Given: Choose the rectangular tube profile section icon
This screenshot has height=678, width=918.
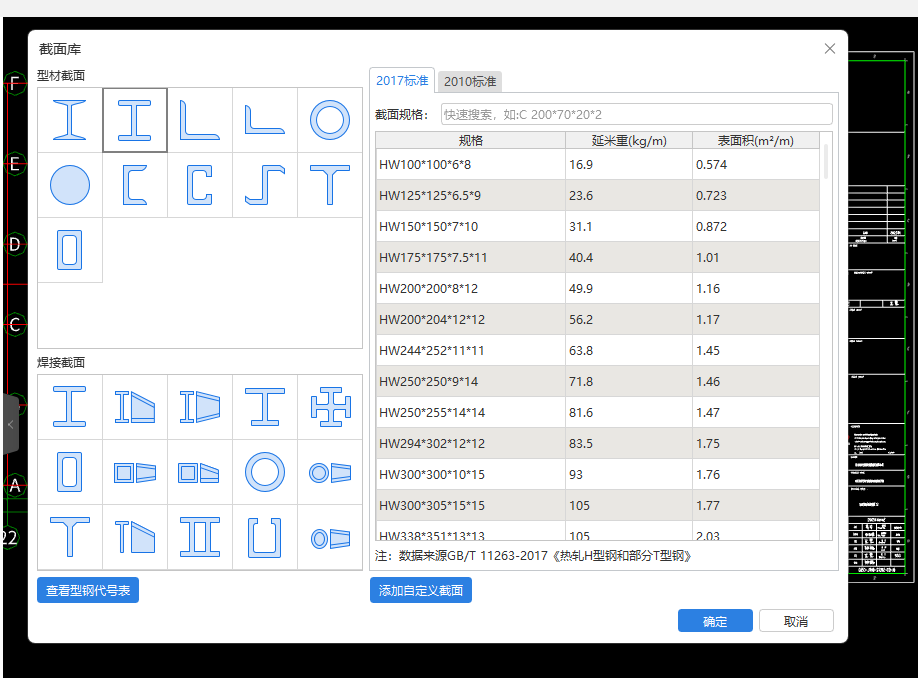Looking at the screenshot, I should point(70,250).
